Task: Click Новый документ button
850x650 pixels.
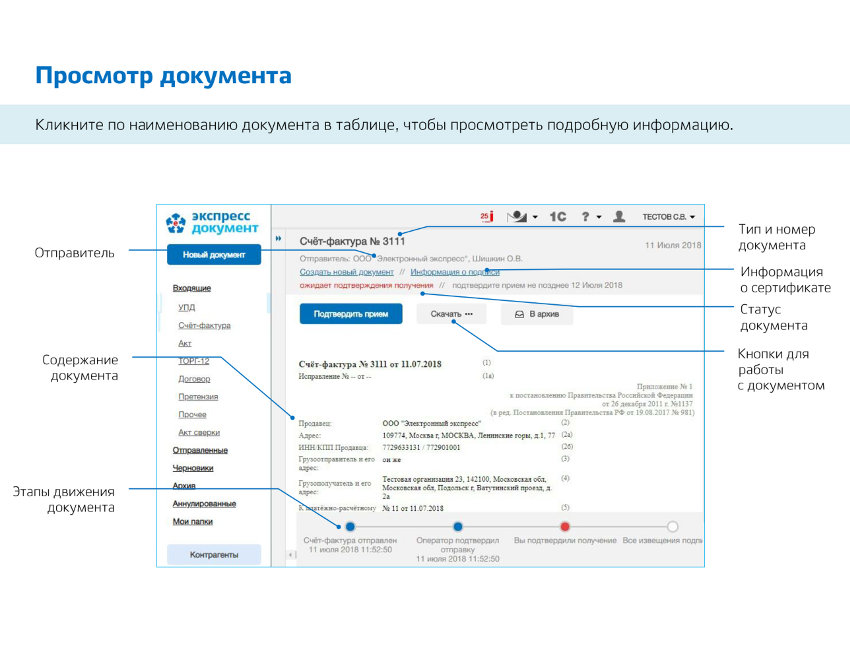Action: pos(214,255)
